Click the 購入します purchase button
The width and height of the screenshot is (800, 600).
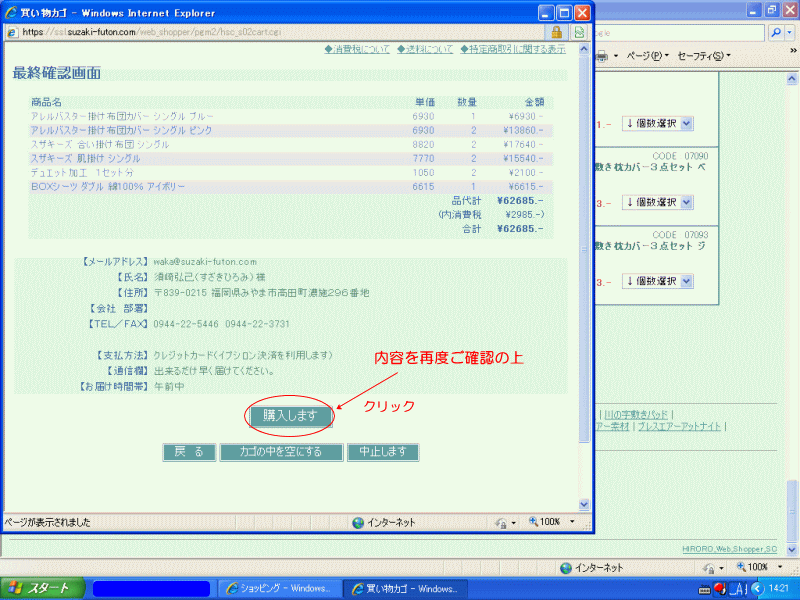290,415
